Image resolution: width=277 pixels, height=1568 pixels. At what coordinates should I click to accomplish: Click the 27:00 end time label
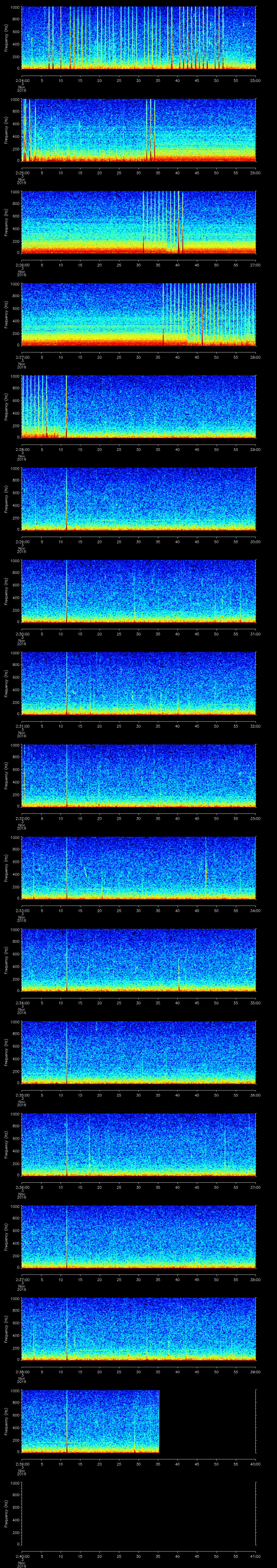(x=255, y=265)
